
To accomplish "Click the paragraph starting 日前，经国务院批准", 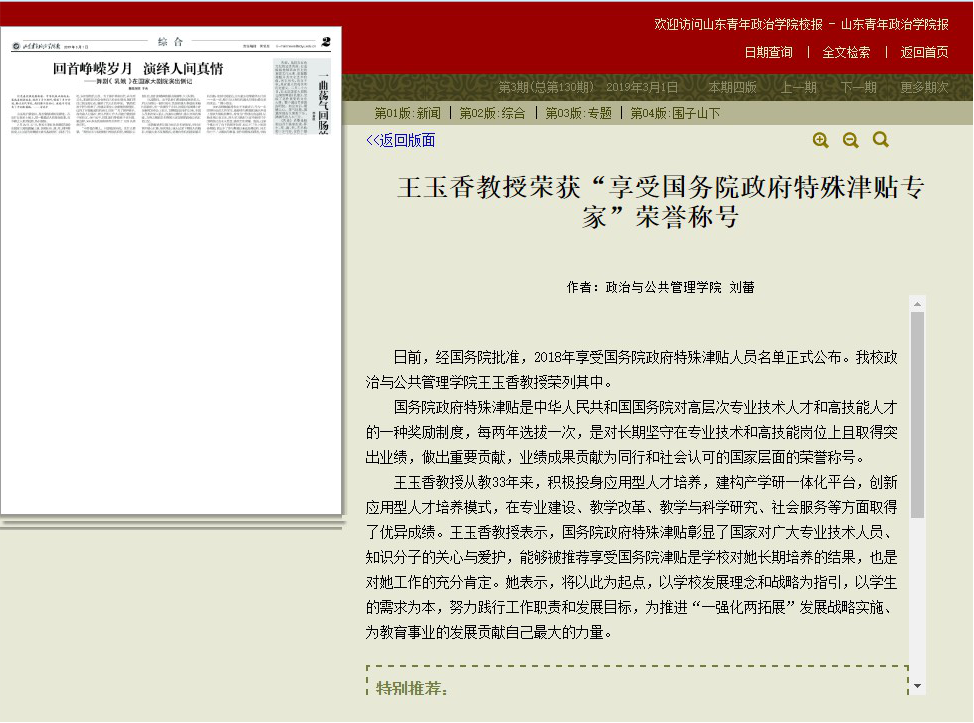I will point(631,370).
